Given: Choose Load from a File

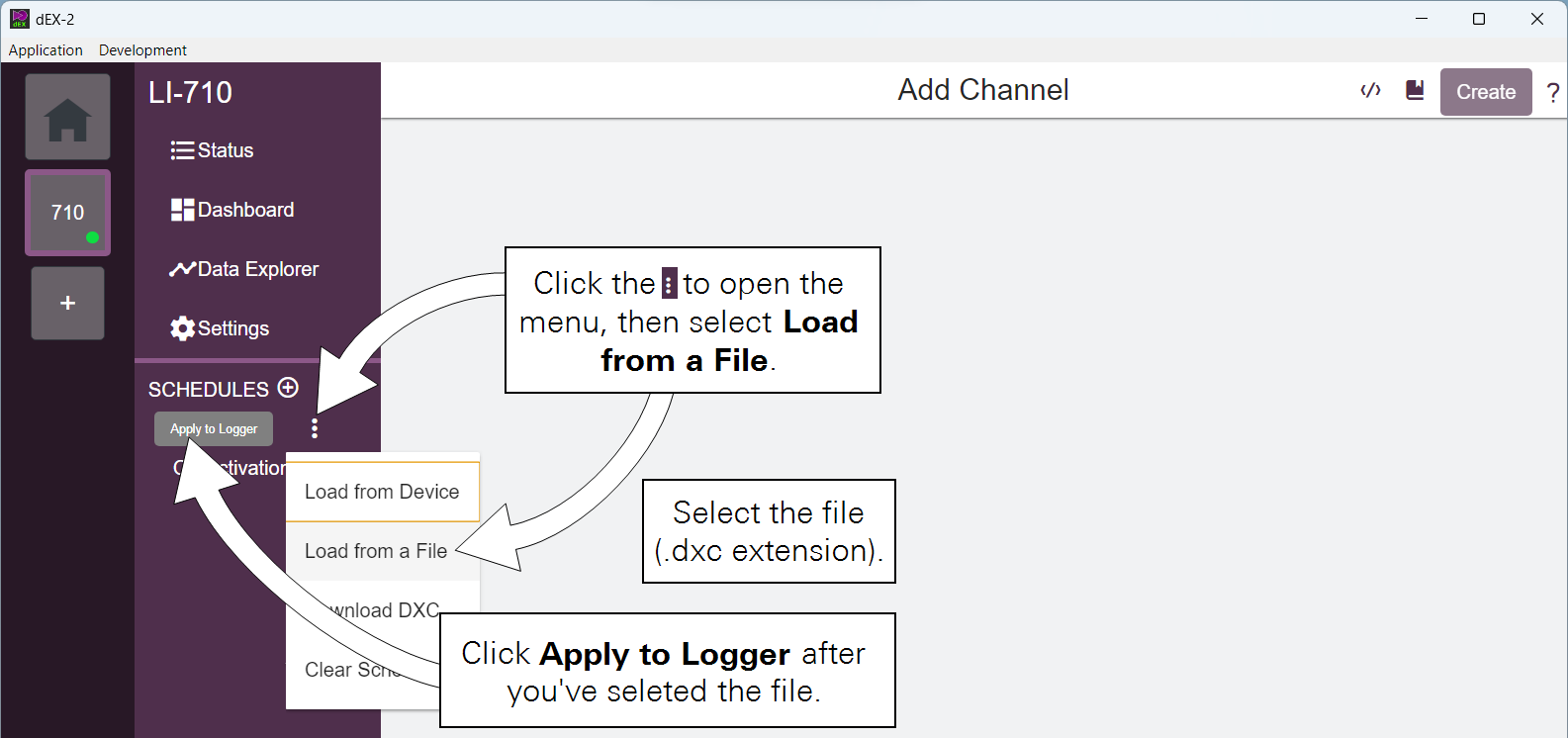Looking at the screenshot, I should [376, 551].
